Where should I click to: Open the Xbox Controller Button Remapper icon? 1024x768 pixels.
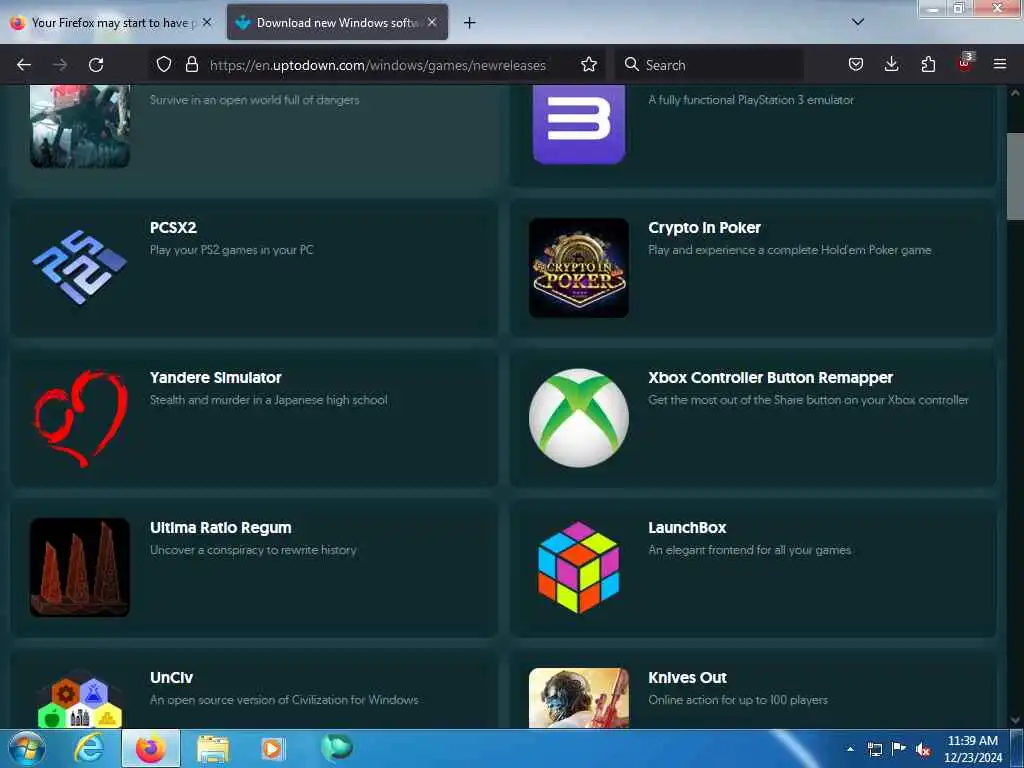click(579, 418)
